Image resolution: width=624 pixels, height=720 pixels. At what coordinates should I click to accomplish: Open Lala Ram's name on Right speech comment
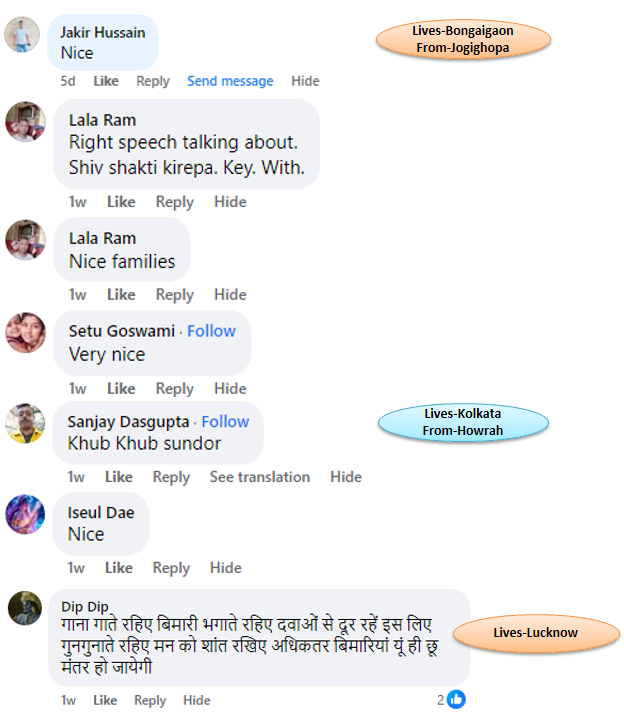tap(102, 120)
